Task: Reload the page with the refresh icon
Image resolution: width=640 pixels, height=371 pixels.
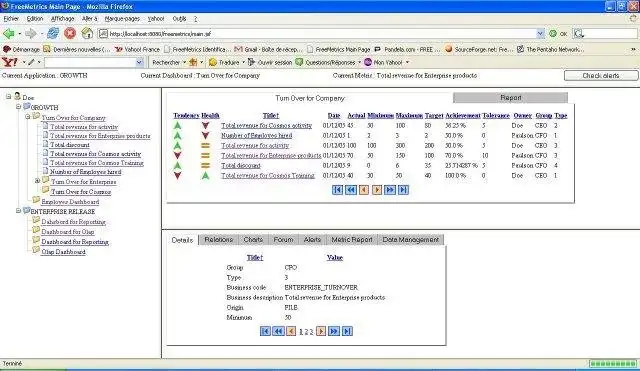Action: tap(53, 33)
